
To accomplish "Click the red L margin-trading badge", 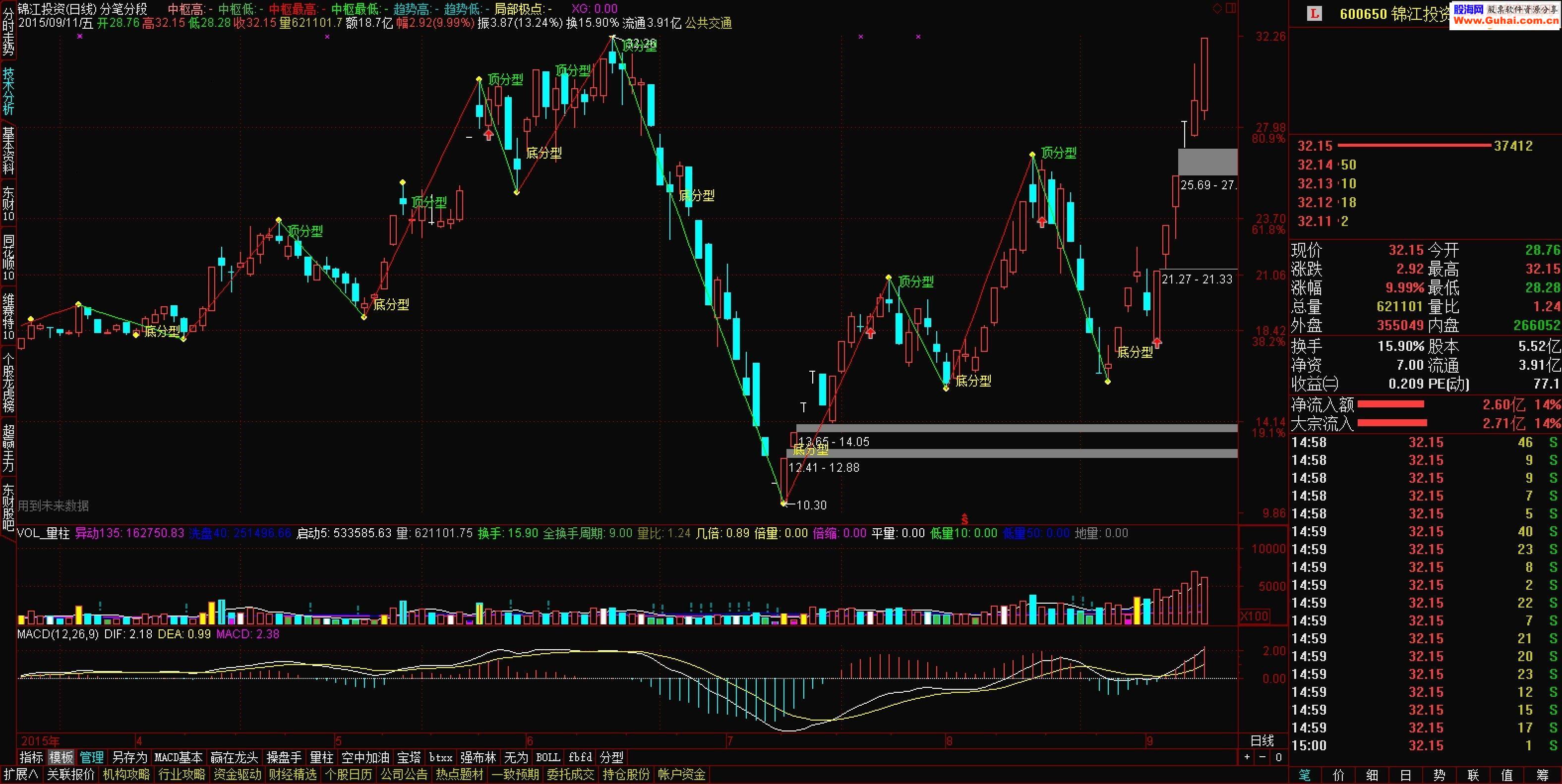I will coord(1314,13).
